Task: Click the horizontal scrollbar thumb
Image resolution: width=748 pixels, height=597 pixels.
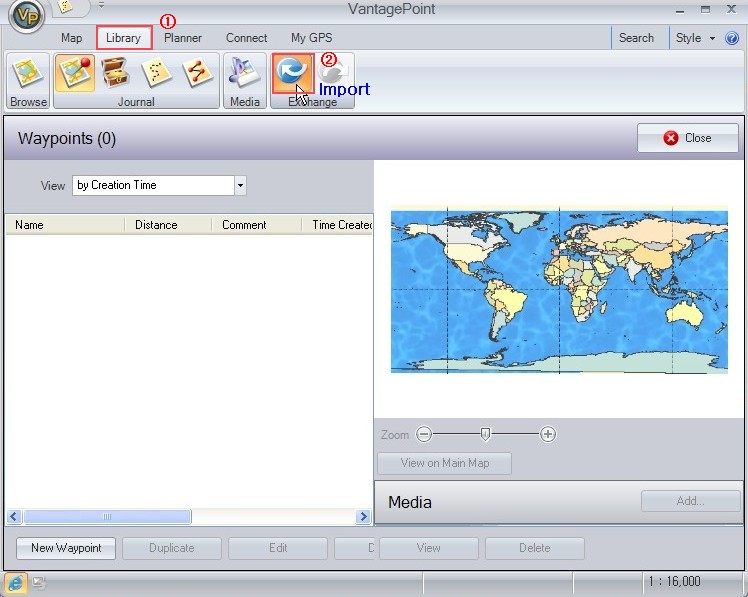Action: click(x=107, y=516)
